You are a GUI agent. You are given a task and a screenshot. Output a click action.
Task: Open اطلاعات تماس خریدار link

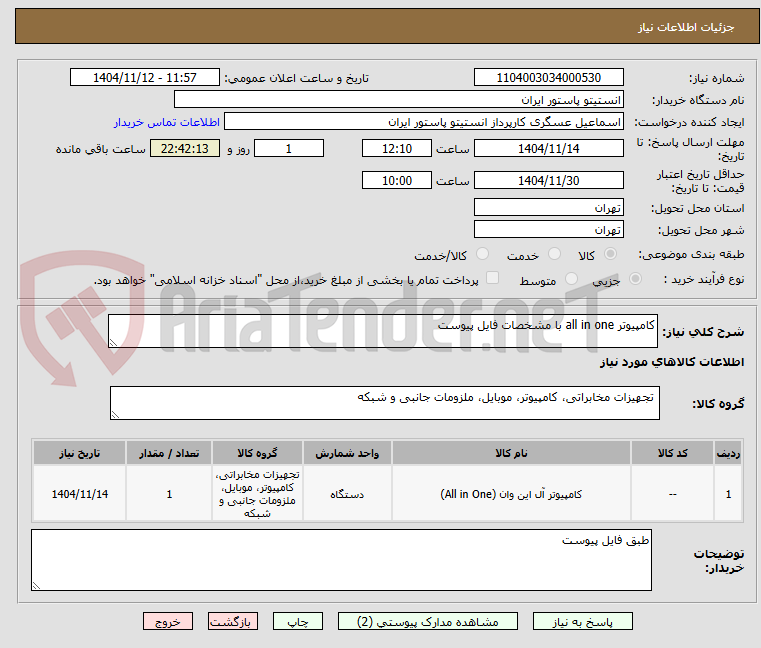pos(167,122)
